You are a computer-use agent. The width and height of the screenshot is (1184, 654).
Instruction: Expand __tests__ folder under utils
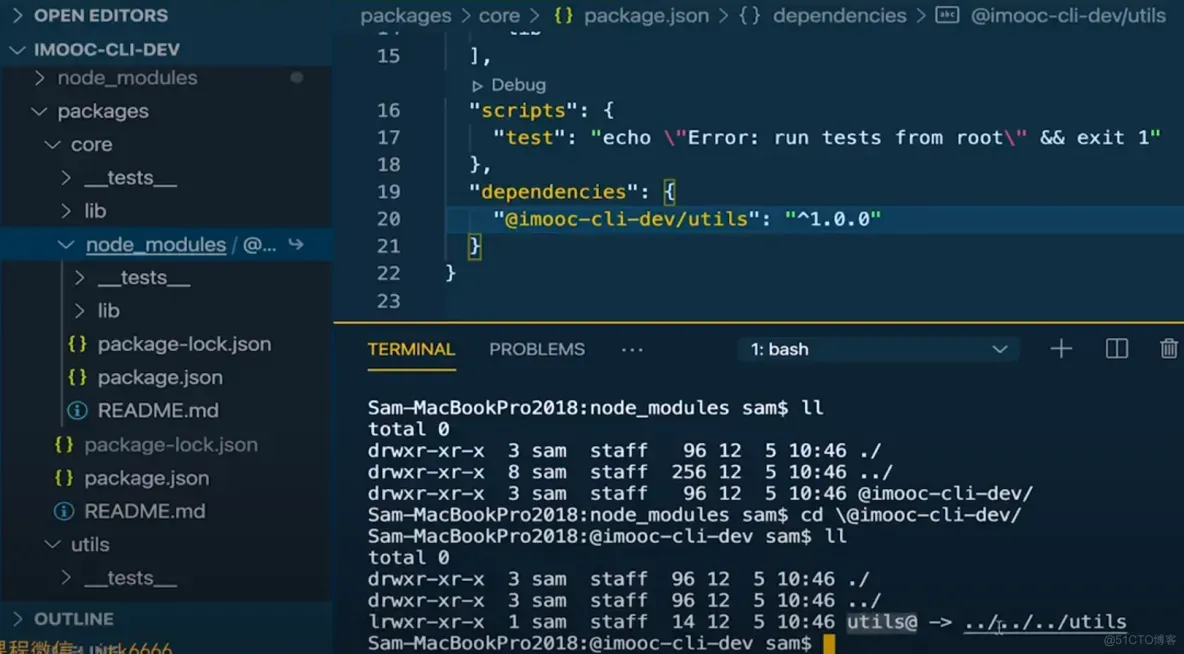tap(130, 578)
